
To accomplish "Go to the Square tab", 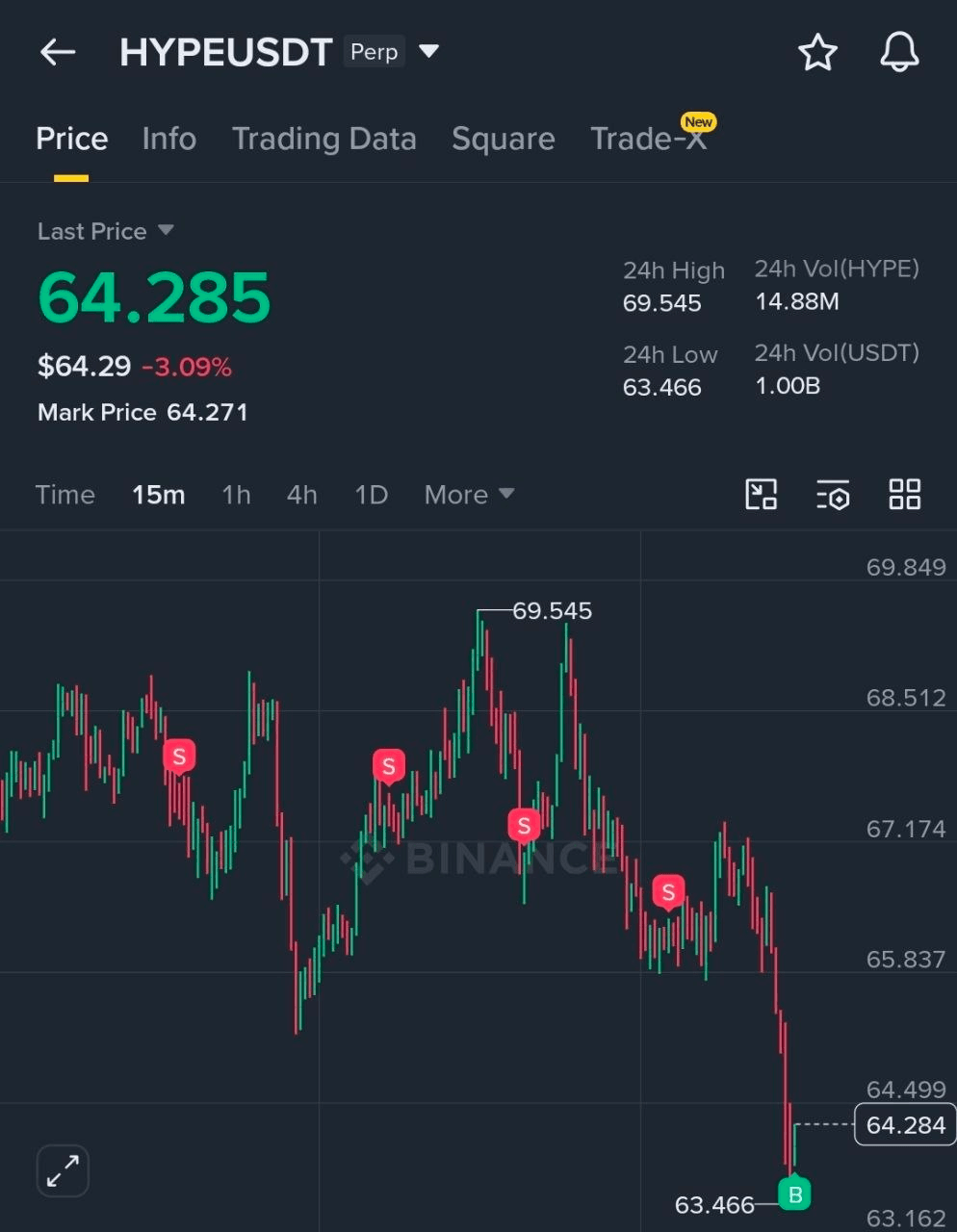I will pos(504,139).
